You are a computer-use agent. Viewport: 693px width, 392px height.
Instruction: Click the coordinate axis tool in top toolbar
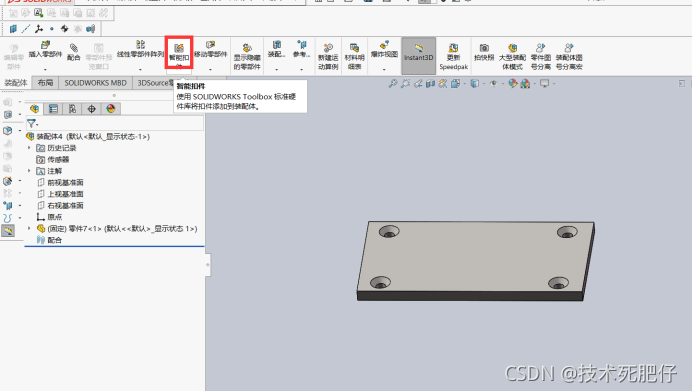point(39,29)
